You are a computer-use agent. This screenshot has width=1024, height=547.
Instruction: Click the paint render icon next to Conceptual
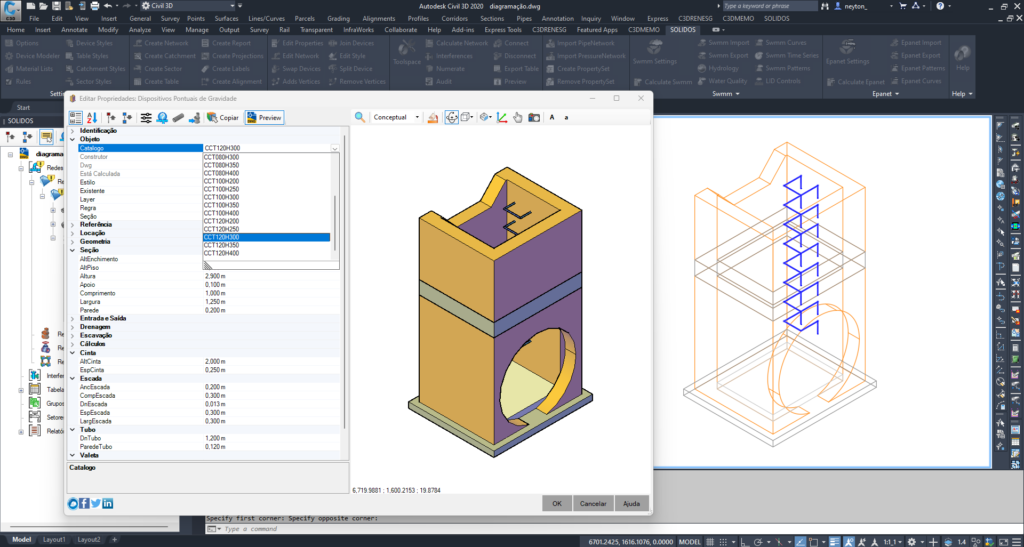click(432, 117)
